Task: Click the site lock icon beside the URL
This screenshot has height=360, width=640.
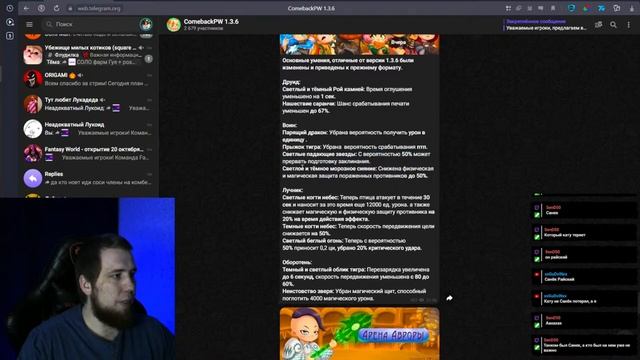Action: (71, 8)
